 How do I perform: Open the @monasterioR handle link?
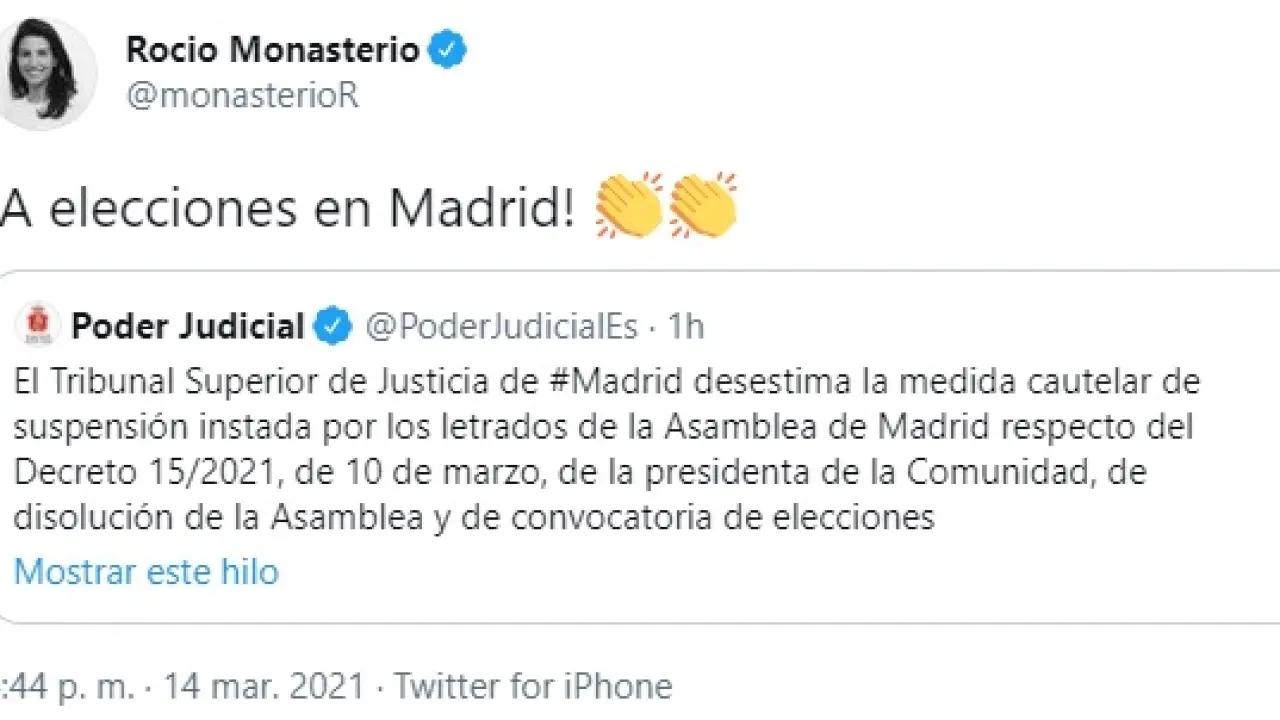[x=241, y=96]
